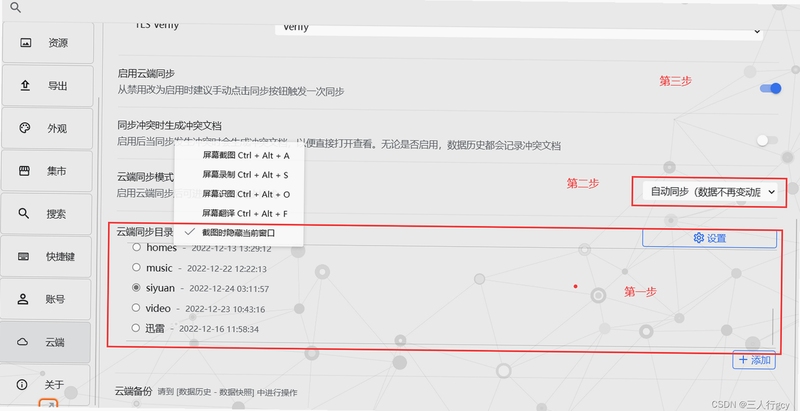This screenshot has width=800, height=411.
Task: Open the 导出 settings tab
Action: tap(47, 86)
